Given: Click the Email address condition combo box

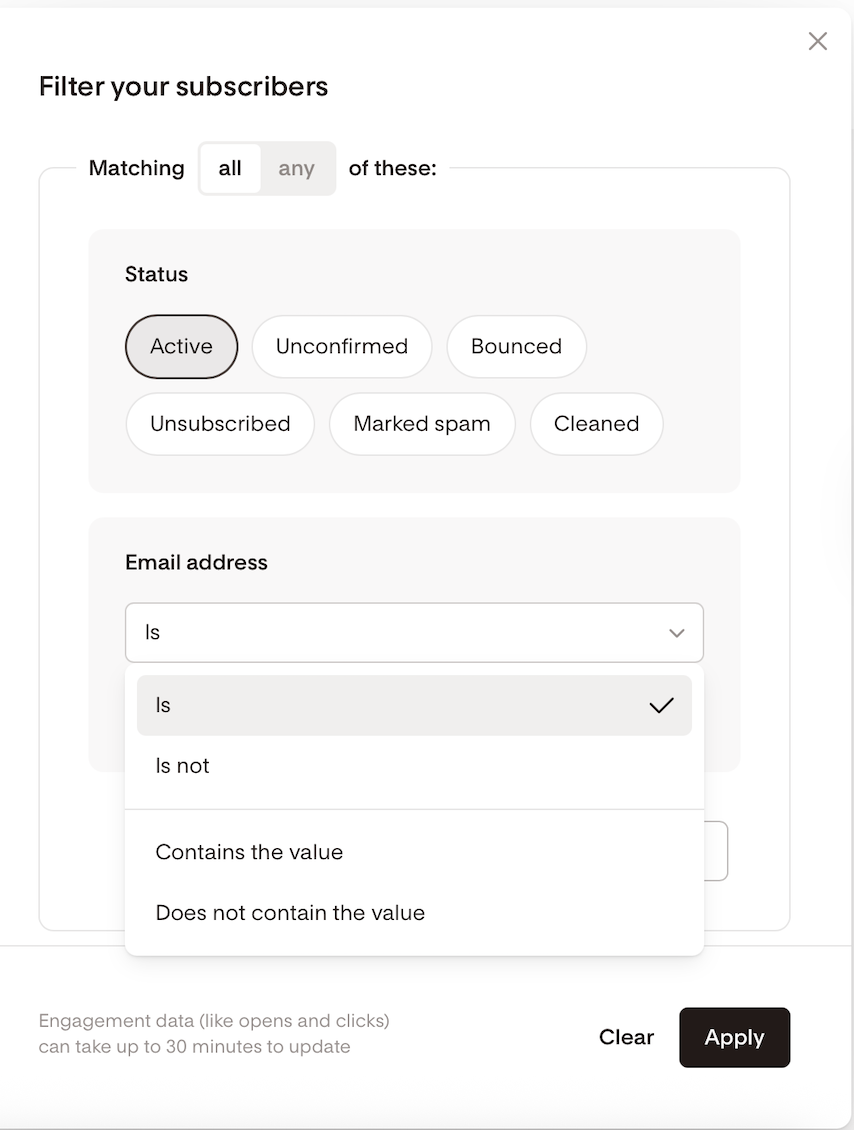Looking at the screenshot, I should point(414,633).
